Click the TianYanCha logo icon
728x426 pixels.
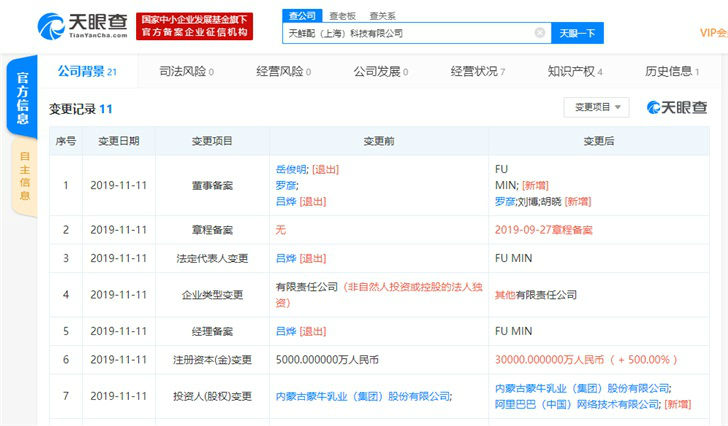52,25
